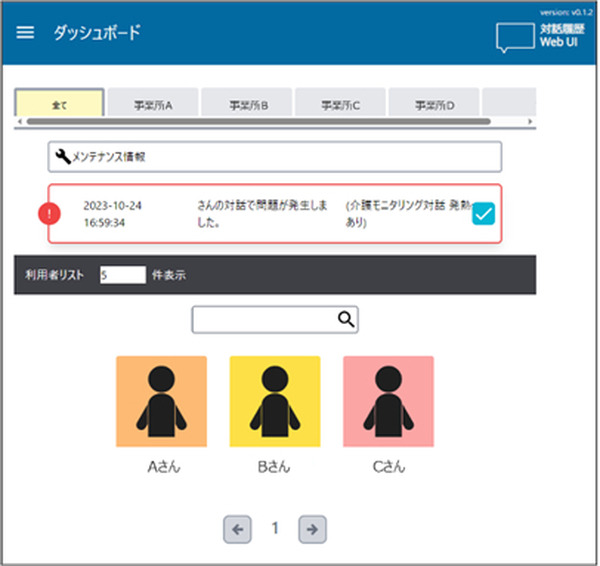The image size is (600, 566).
Task: Expand the メンテナンス情報 panel
Action: (274, 157)
